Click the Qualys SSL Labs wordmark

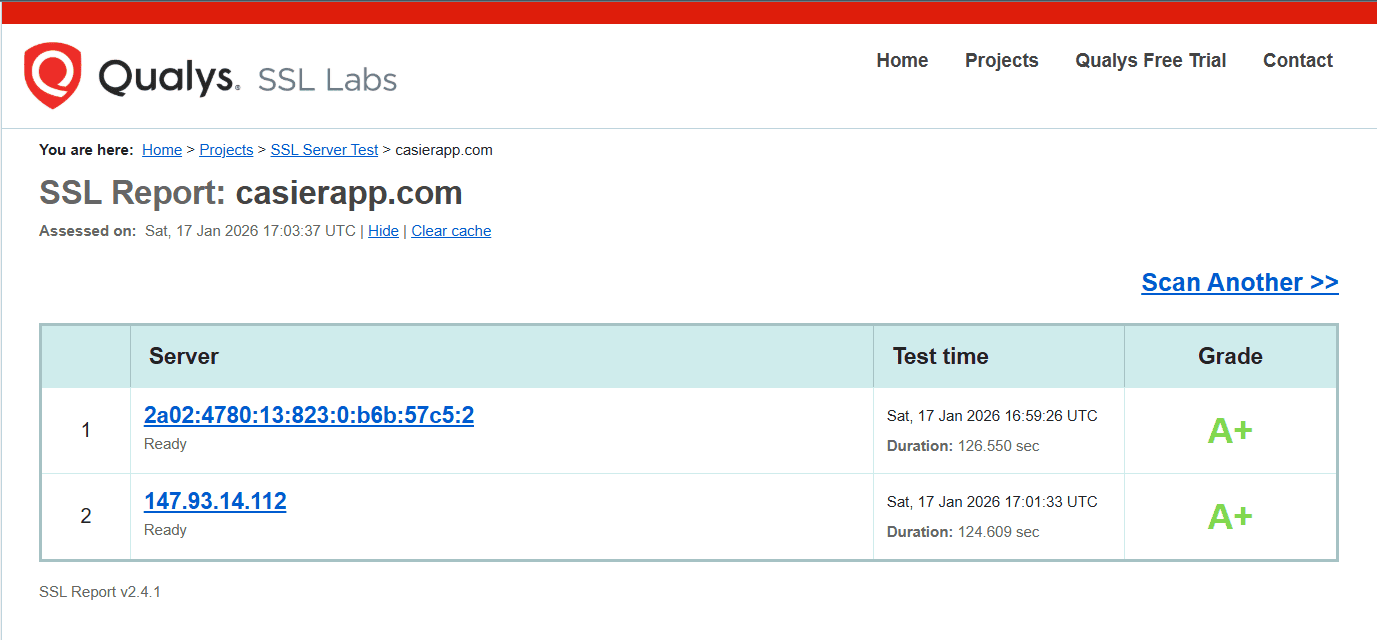pyautogui.click(x=247, y=78)
